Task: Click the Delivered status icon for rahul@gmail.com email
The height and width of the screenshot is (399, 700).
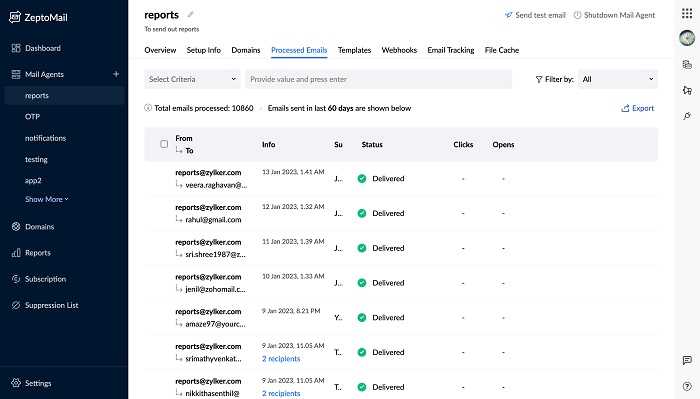Action: coord(362,213)
